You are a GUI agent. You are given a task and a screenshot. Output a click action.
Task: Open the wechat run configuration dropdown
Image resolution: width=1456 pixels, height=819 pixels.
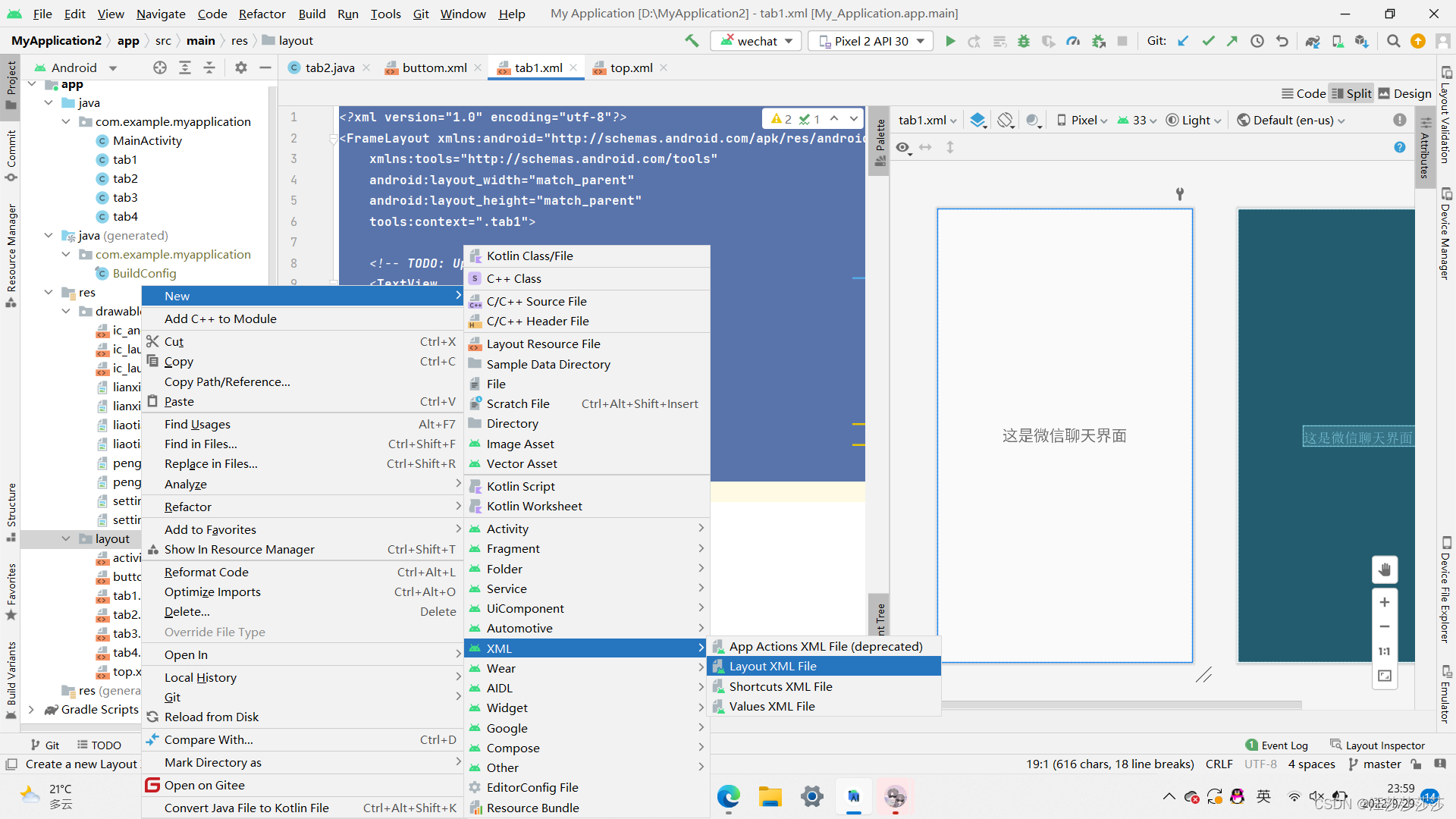click(x=757, y=41)
